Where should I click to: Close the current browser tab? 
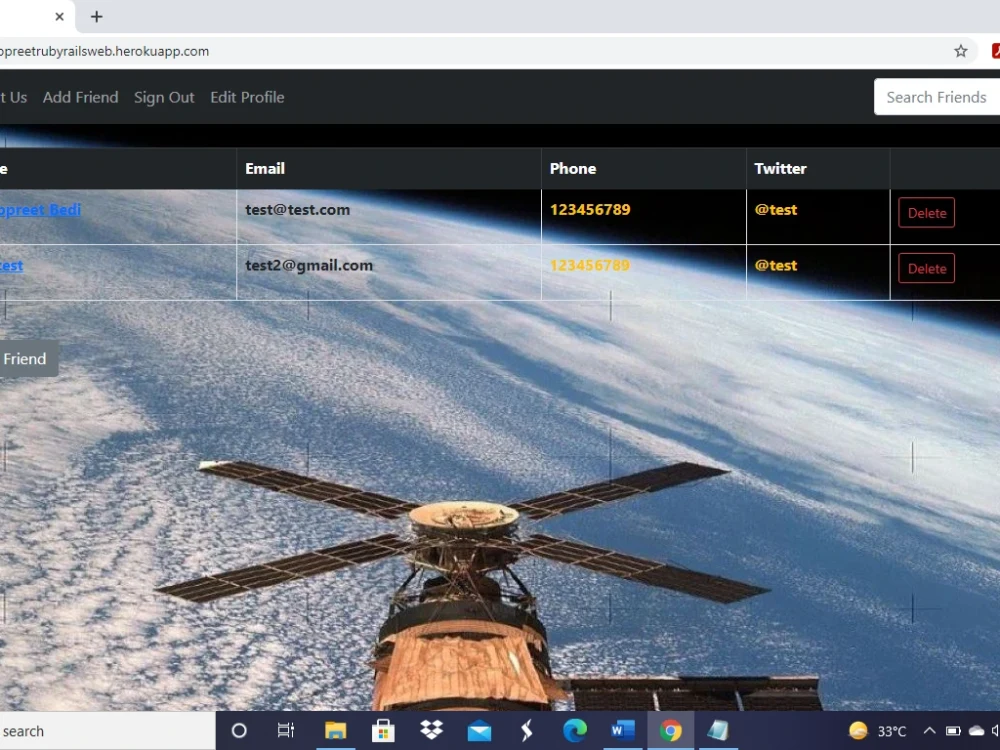click(59, 17)
